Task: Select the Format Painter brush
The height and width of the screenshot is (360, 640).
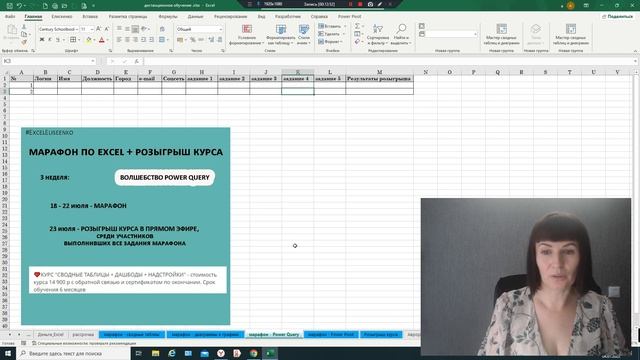Action: click(x=24, y=42)
